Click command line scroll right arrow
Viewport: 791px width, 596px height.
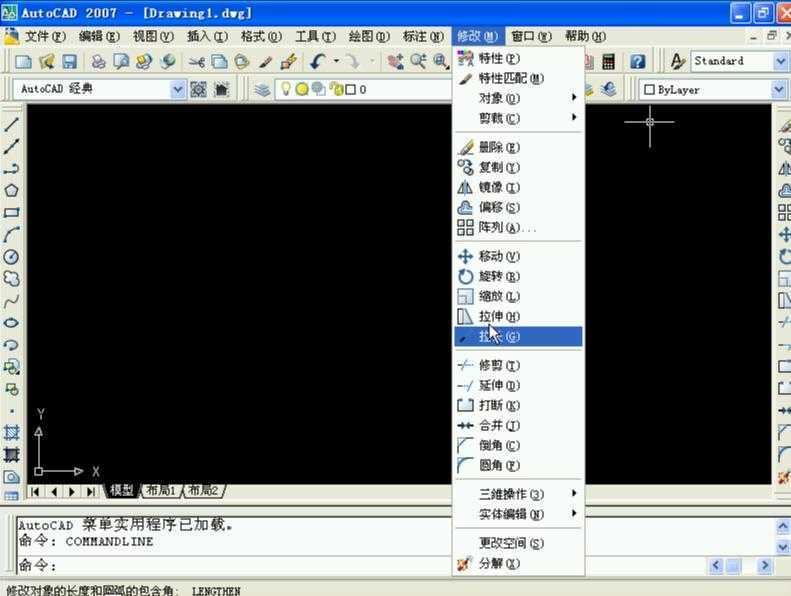[765, 566]
